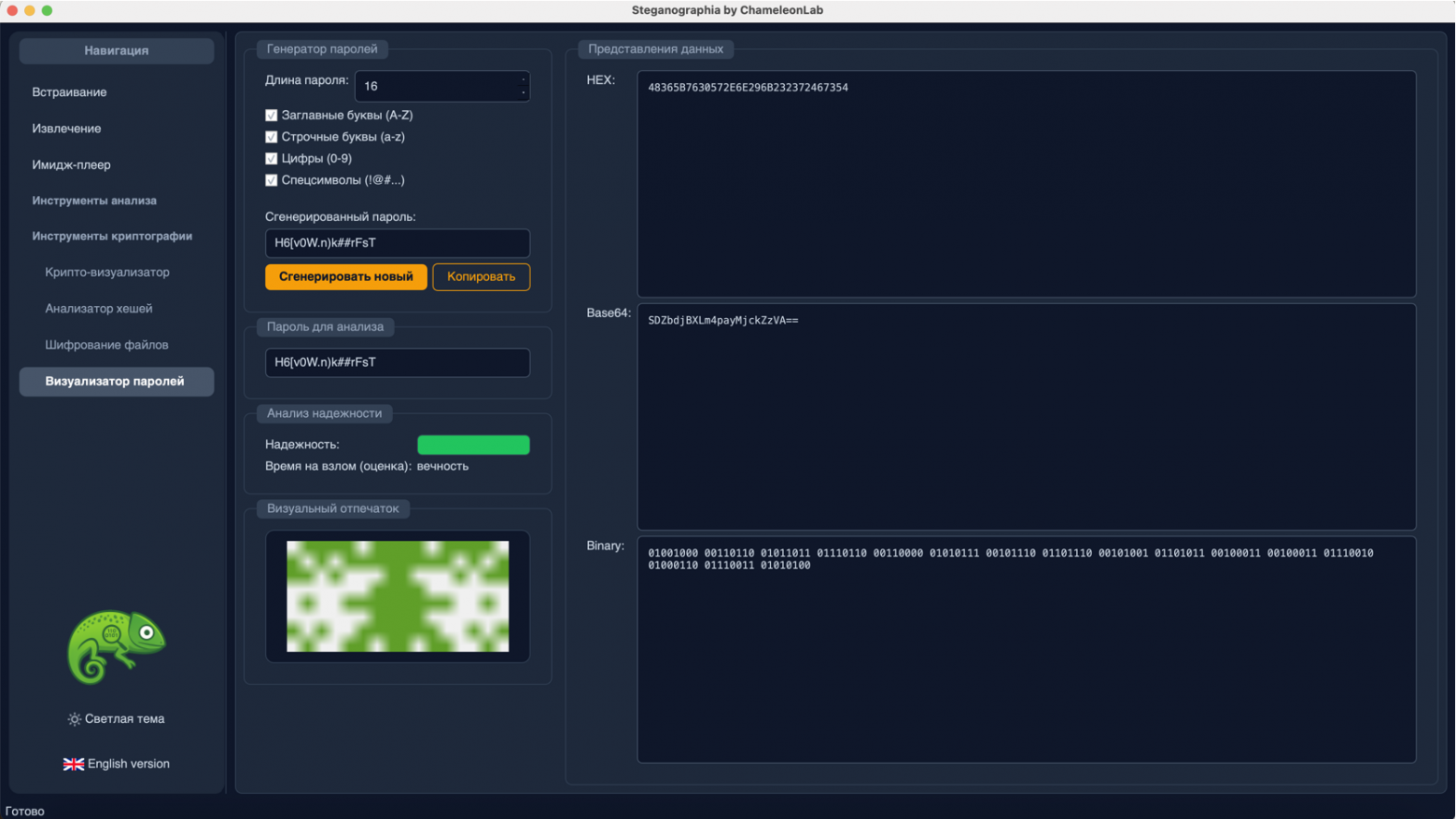Disable Спецсимволы (!@#...) checkbox
1456x819 pixels.
272,180
